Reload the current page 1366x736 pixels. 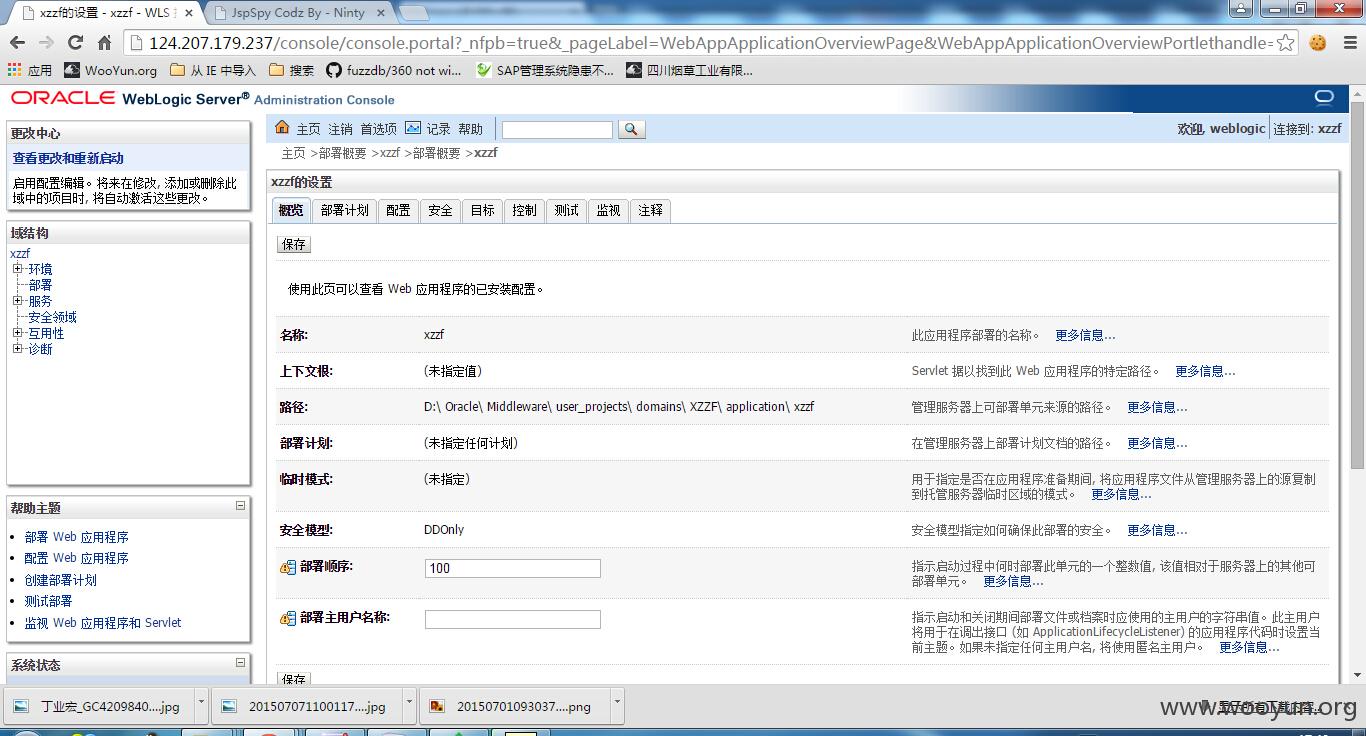click(75, 43)
